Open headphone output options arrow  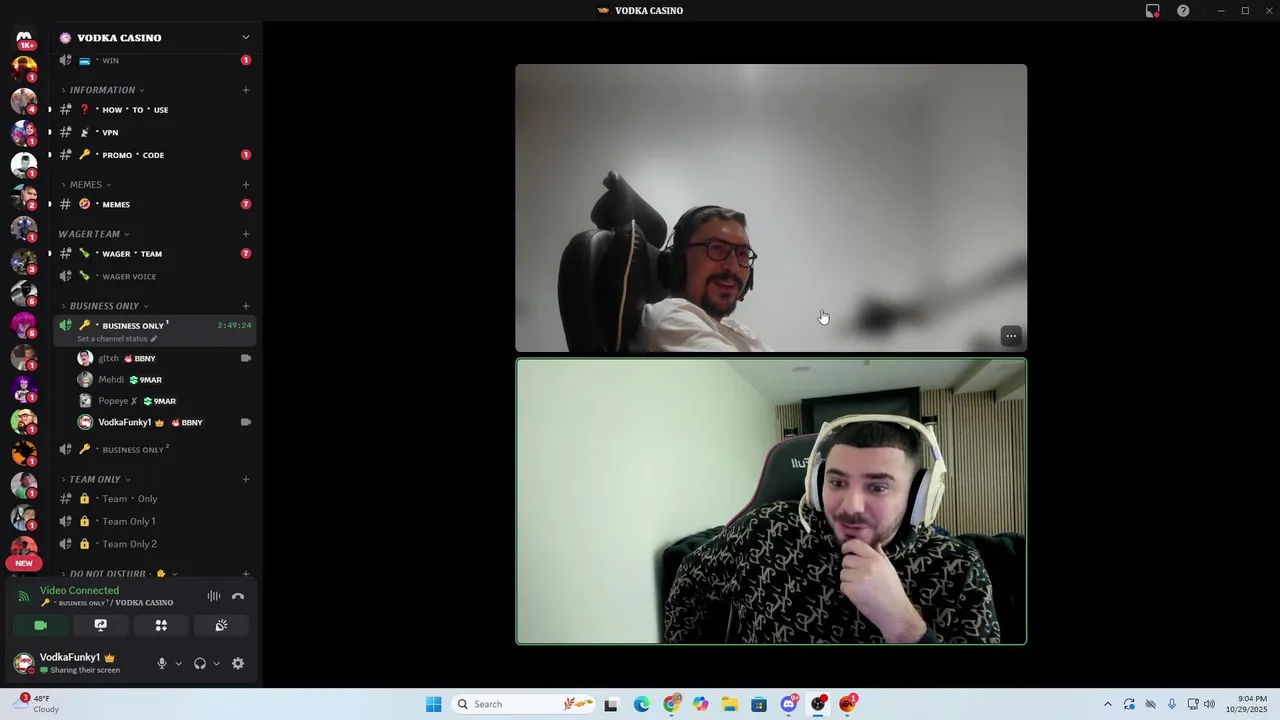tap(216, 663)
